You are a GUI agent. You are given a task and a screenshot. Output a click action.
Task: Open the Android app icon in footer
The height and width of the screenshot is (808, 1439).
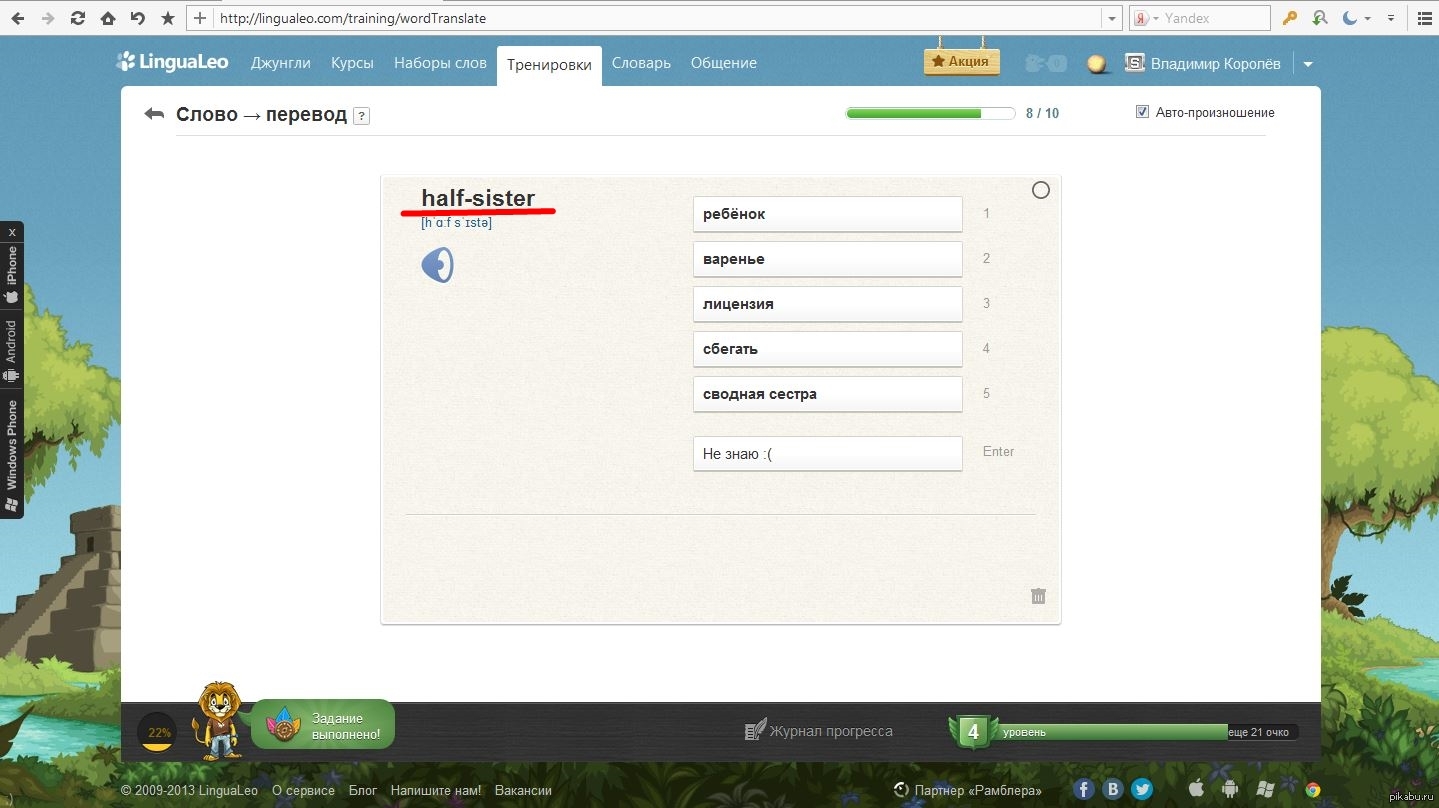click(x=1230, y=789)
